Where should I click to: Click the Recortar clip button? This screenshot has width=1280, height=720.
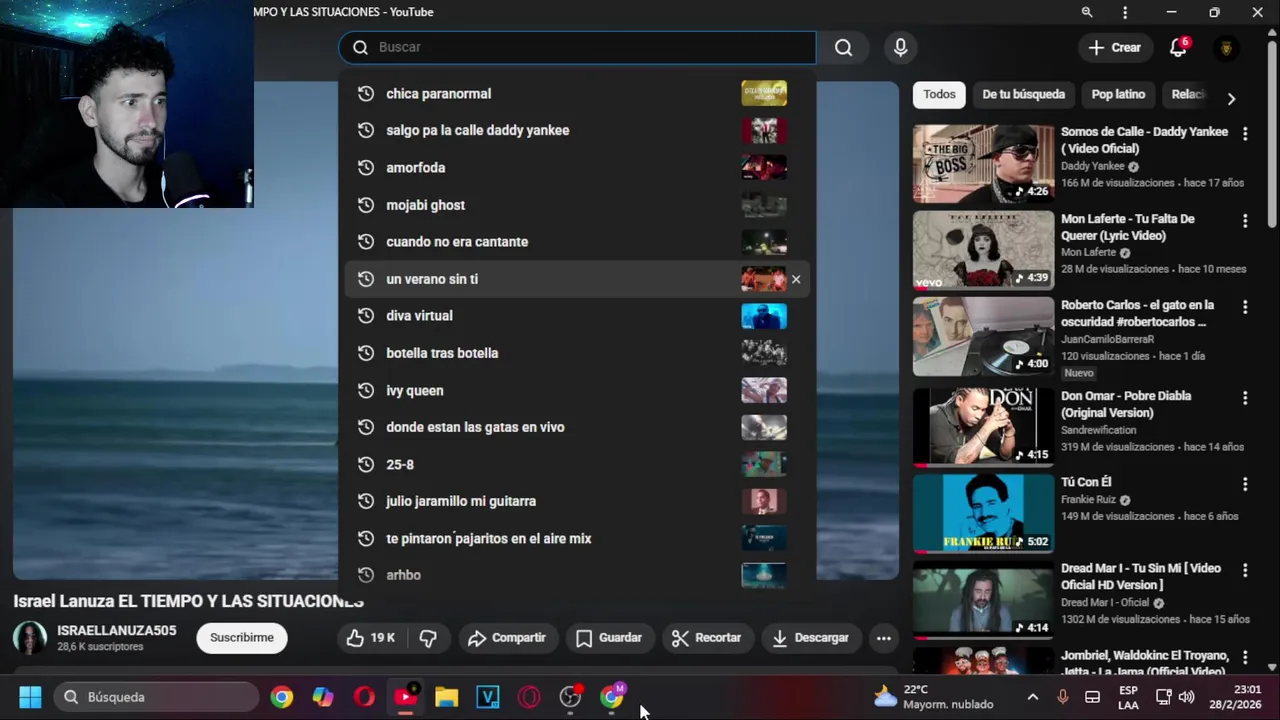click(x=706, y=637)
